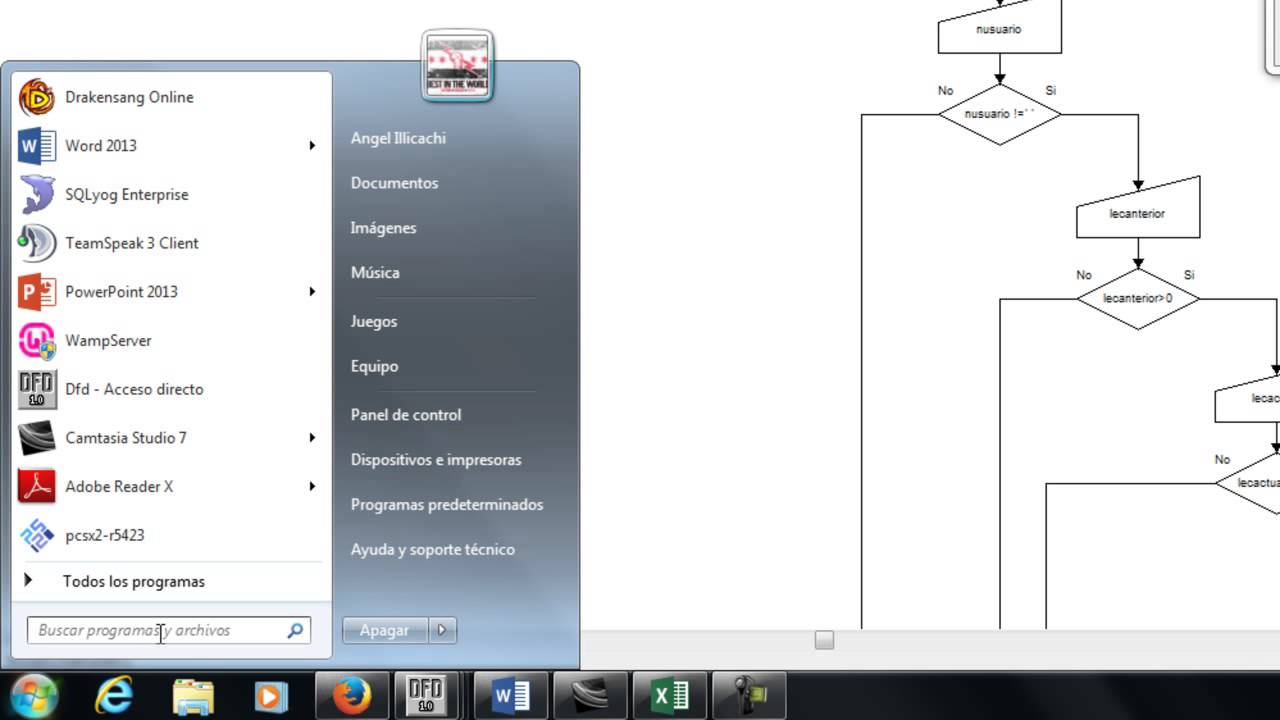Screen dimensions: 1280x720
Task: Launch Drakensang Online from Start menu
Action: click(x=170, y=97)
